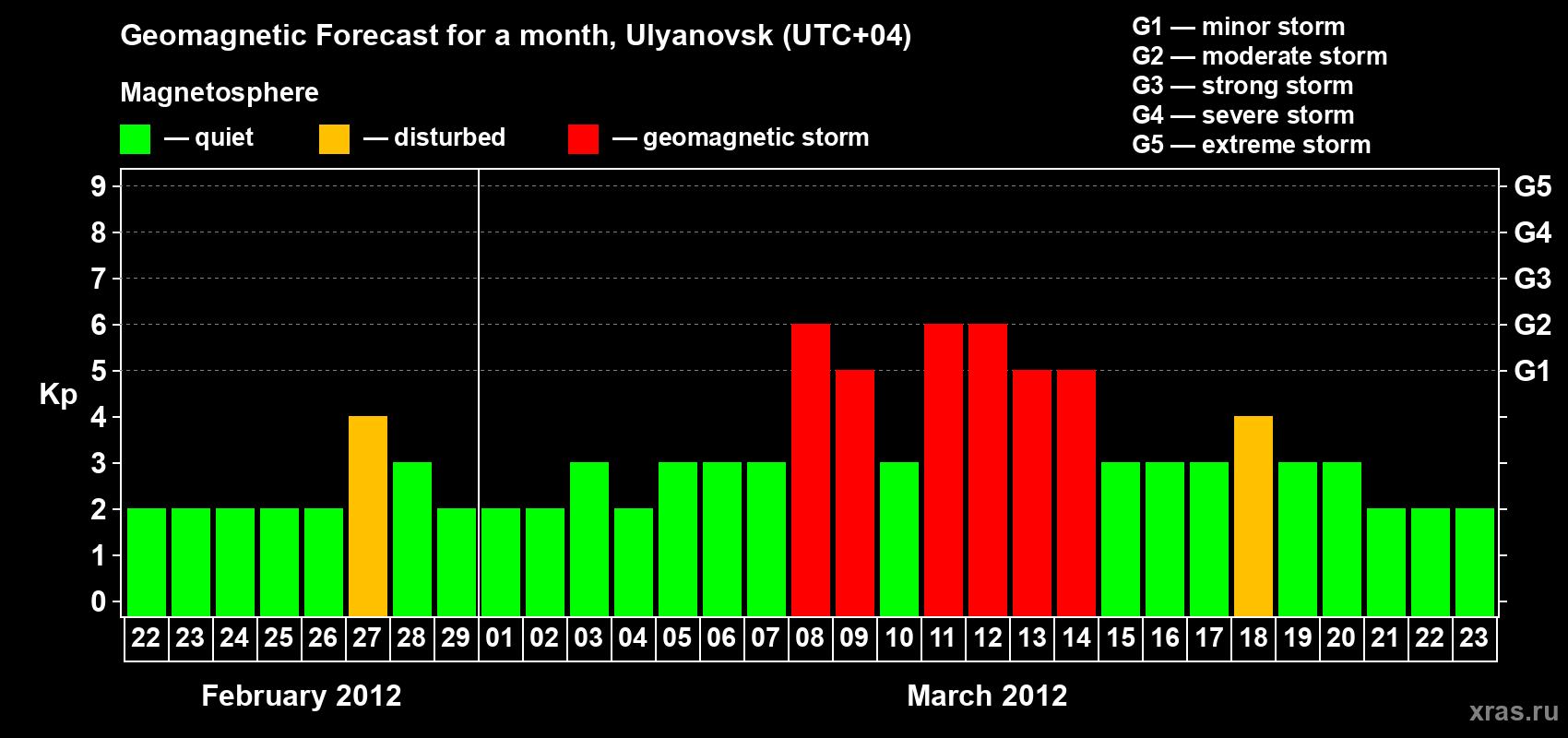Click the right axis label G2
Image resolution: width=1568 pixels, height=738 pixels.
1533,325
